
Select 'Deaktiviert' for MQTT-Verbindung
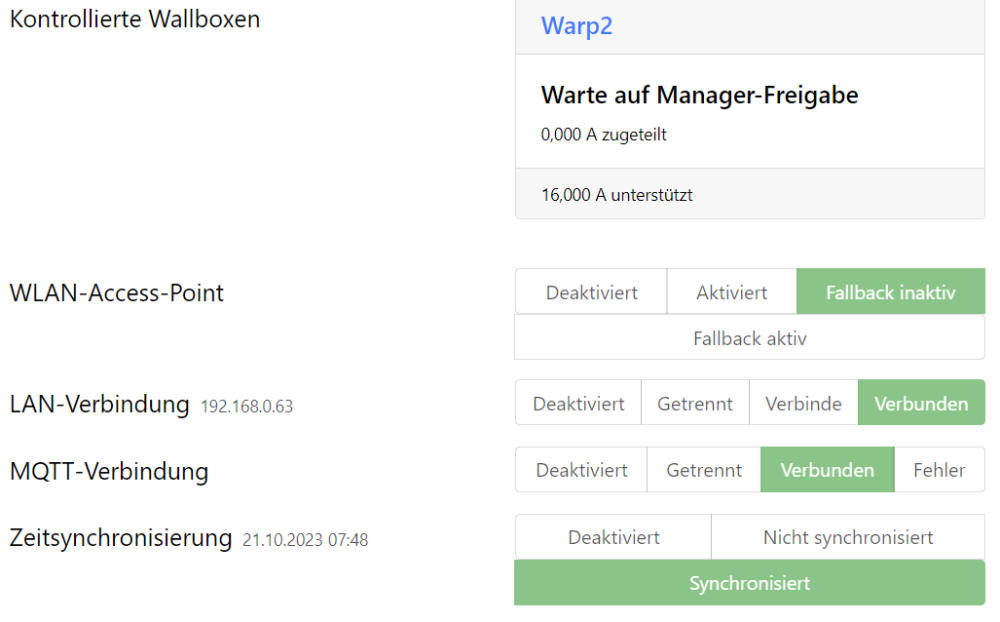(581, 470)
